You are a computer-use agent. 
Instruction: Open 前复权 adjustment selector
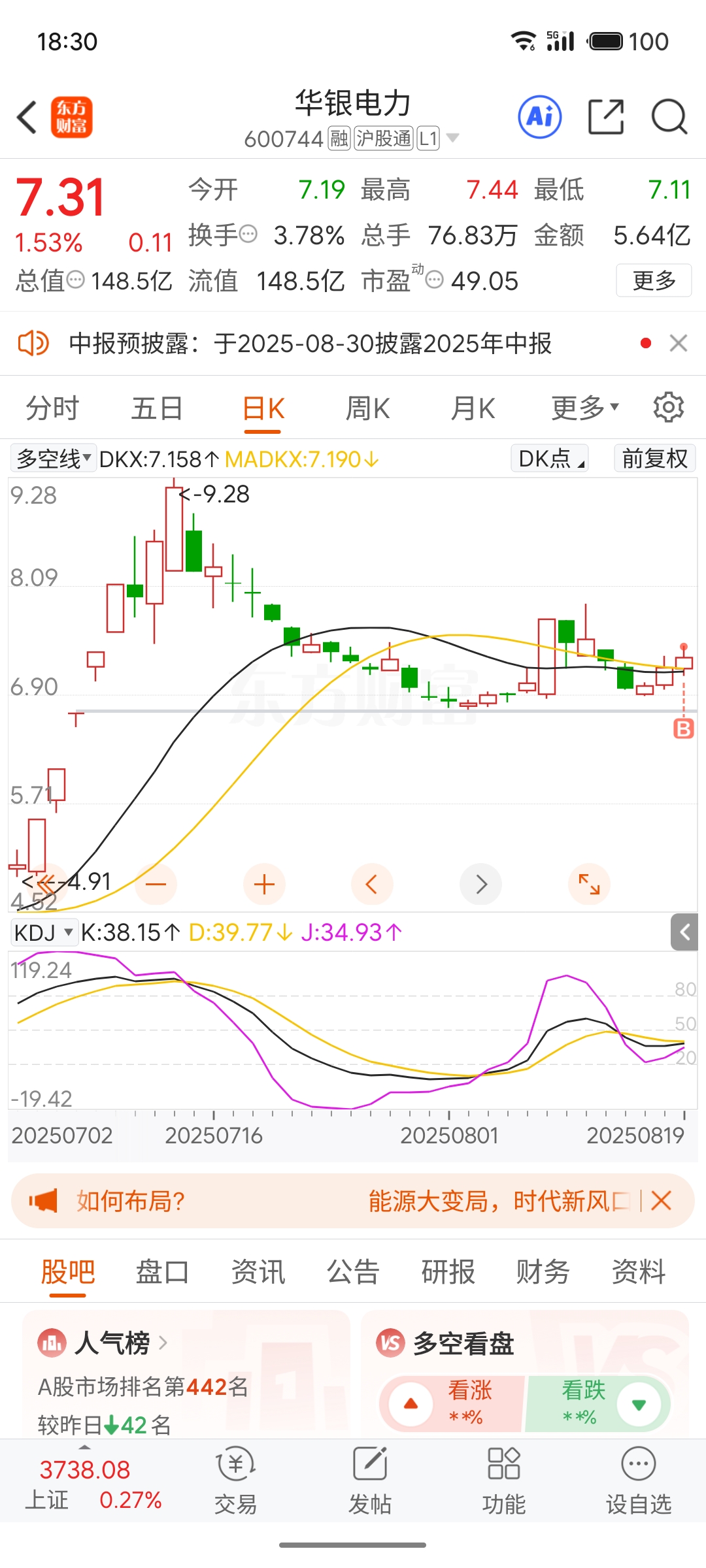click(654, 459)
